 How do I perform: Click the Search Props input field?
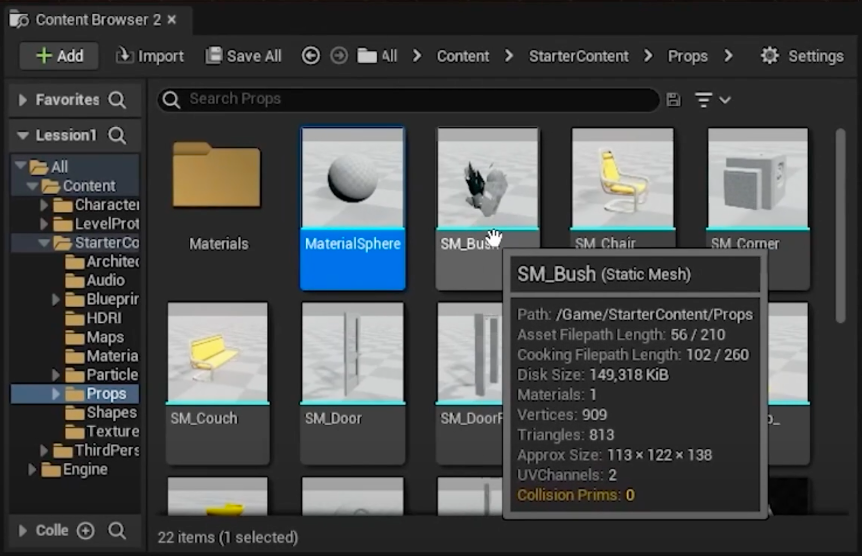point(420,99)
